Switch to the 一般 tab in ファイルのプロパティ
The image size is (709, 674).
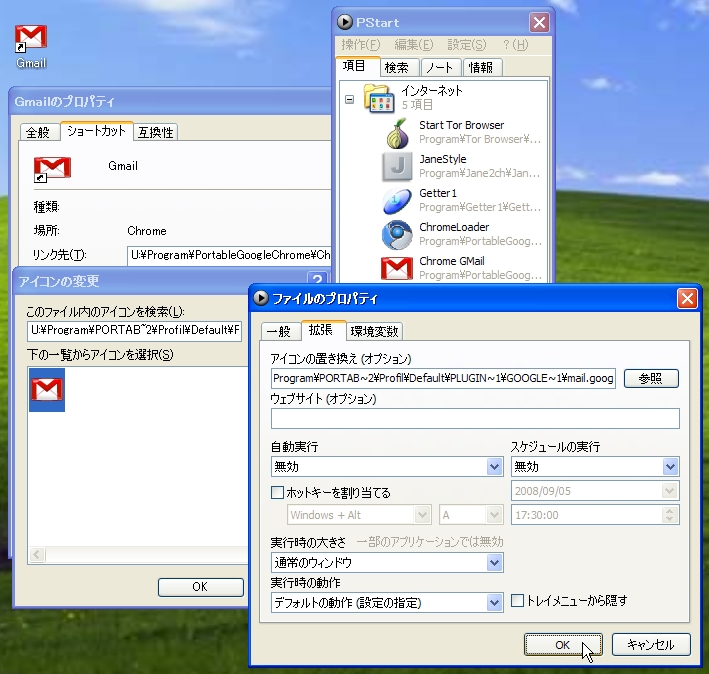281,331
